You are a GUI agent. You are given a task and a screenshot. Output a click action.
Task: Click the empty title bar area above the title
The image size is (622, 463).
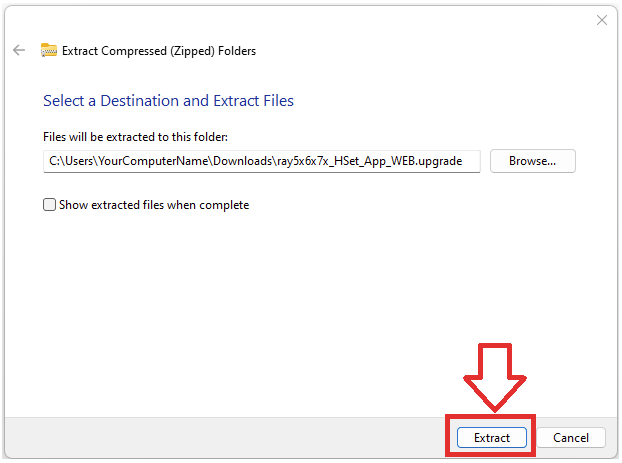point(300,20)
